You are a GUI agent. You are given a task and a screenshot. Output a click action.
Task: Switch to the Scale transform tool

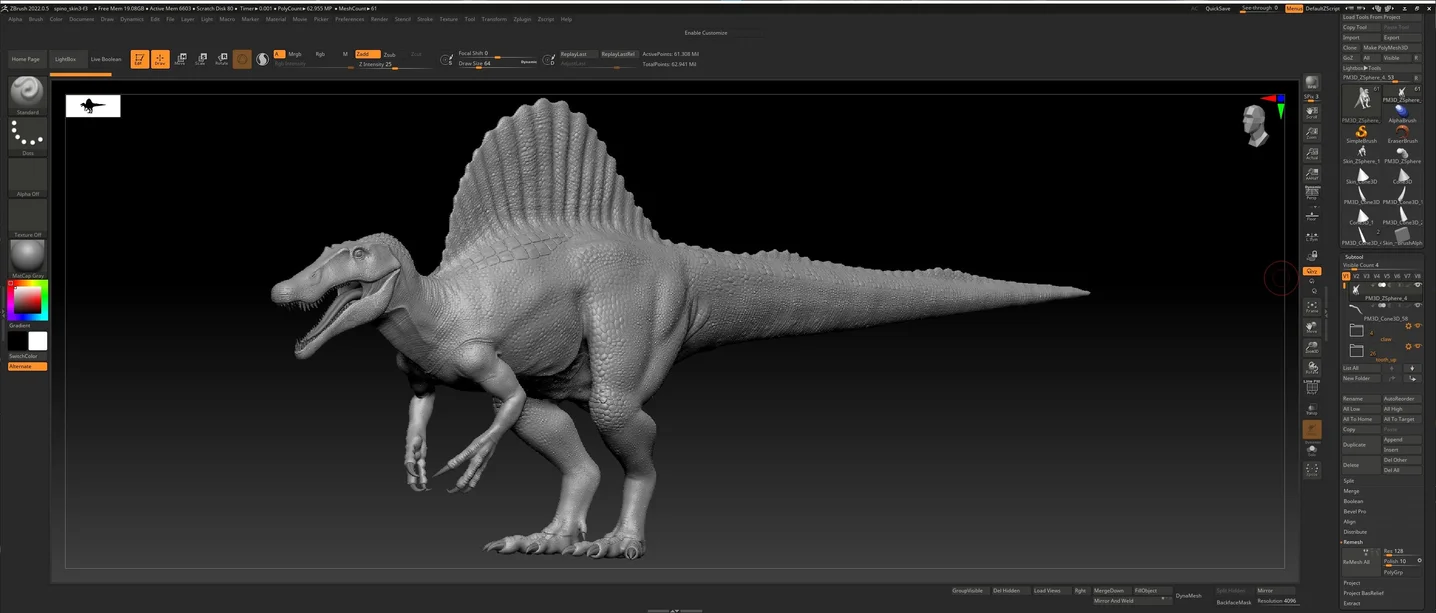(x=201, y=59)
